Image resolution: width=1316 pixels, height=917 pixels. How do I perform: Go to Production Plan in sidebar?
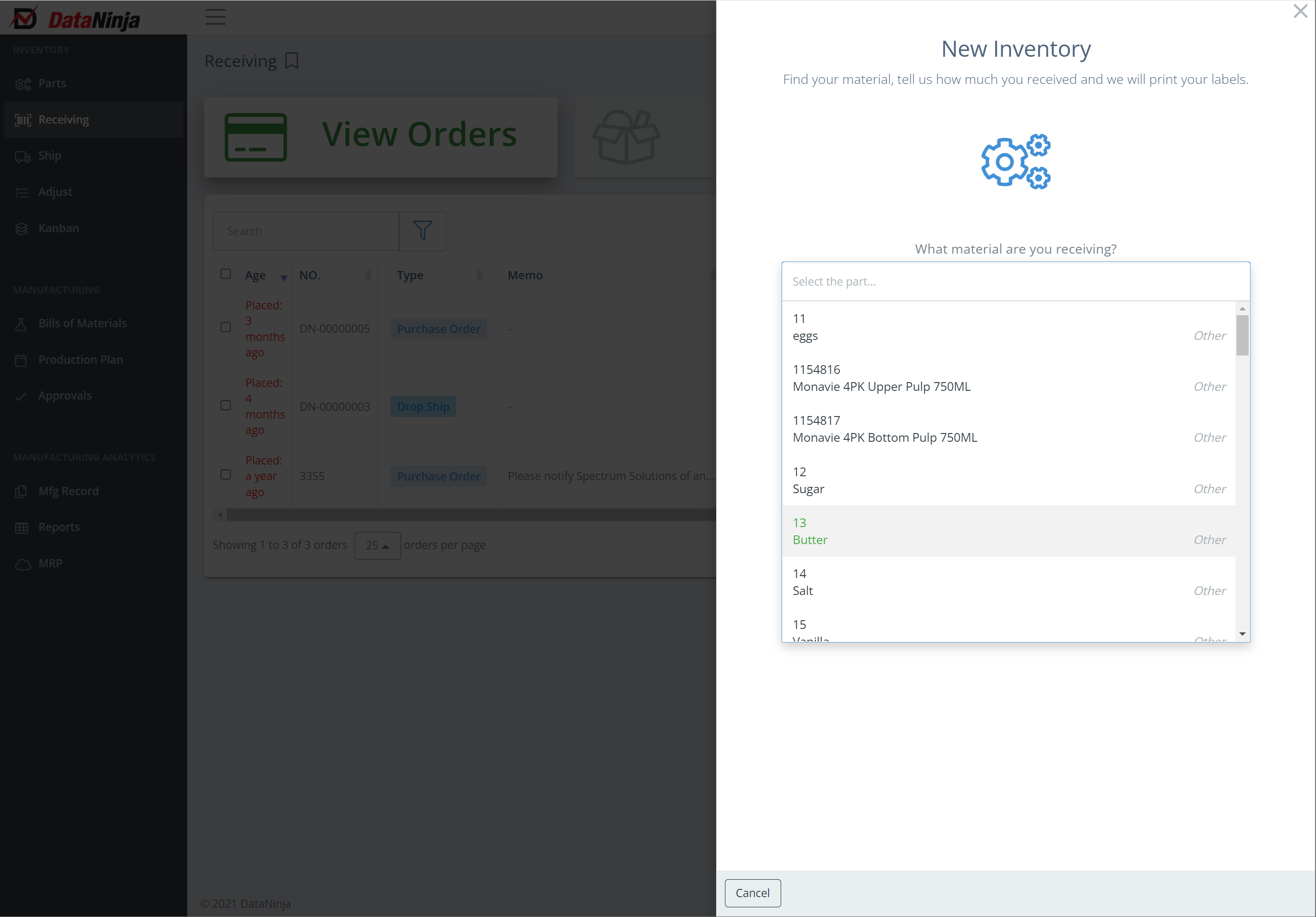80,359
